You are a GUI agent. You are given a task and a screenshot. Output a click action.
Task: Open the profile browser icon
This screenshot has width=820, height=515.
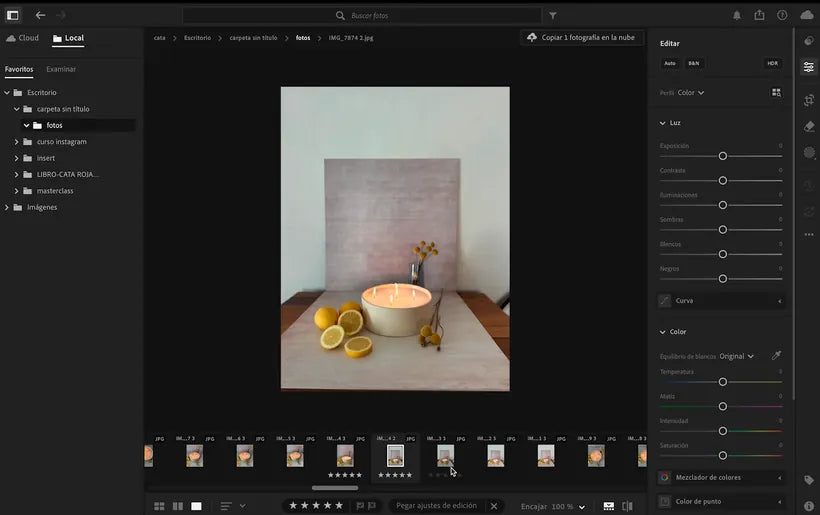click(x=776, y=93)
